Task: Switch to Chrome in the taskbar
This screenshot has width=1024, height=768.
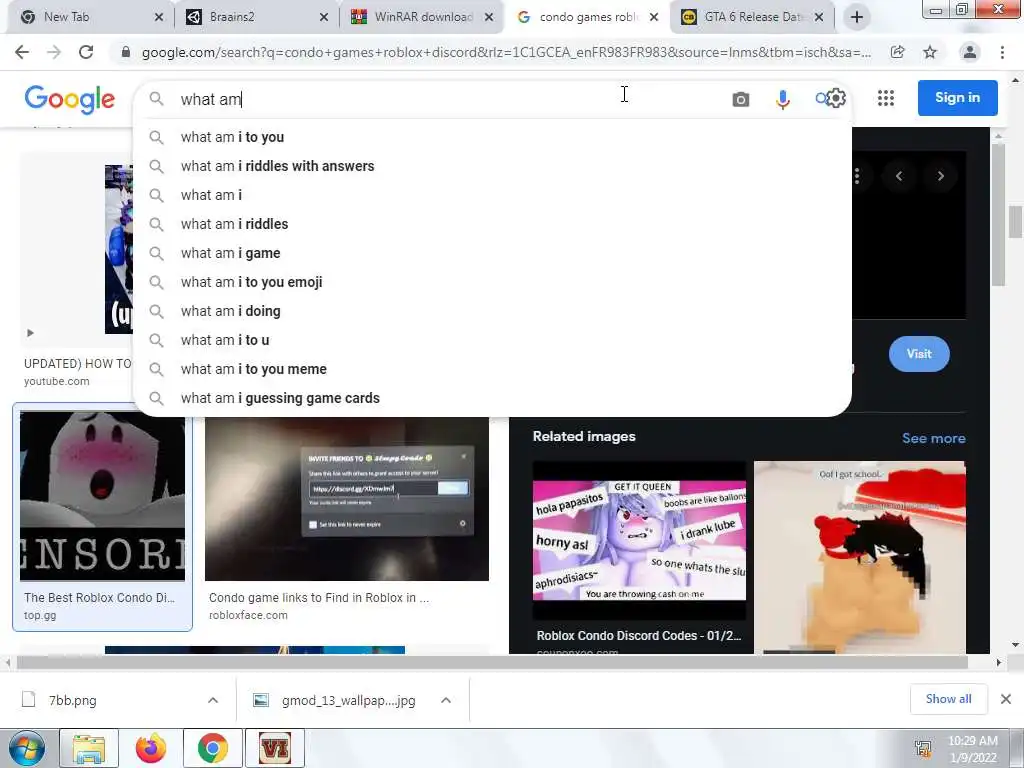Action: (x=213, y=748)
